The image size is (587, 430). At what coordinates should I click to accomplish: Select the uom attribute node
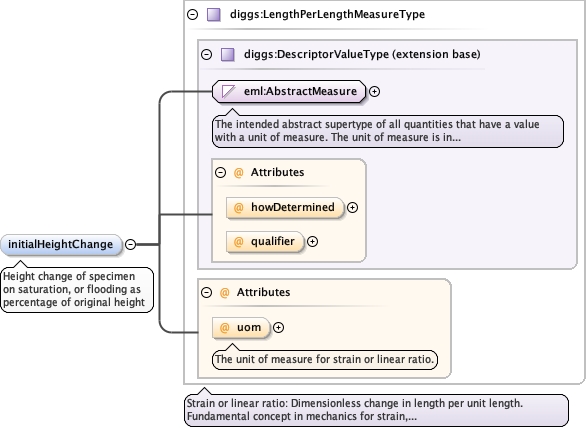click(x=241, y=327)
